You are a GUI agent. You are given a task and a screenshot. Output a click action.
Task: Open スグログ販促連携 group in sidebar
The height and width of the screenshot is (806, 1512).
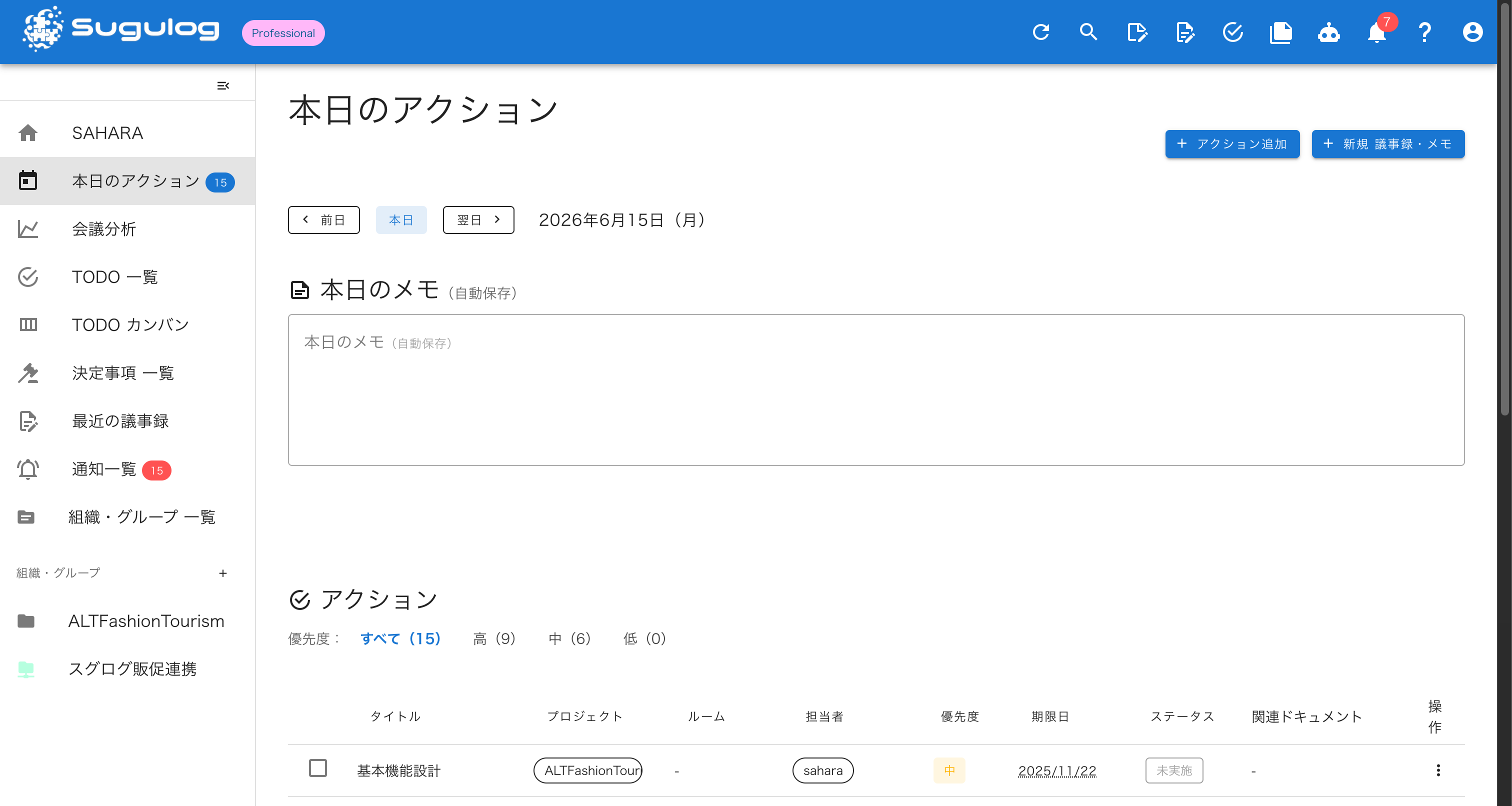point(127,669)
